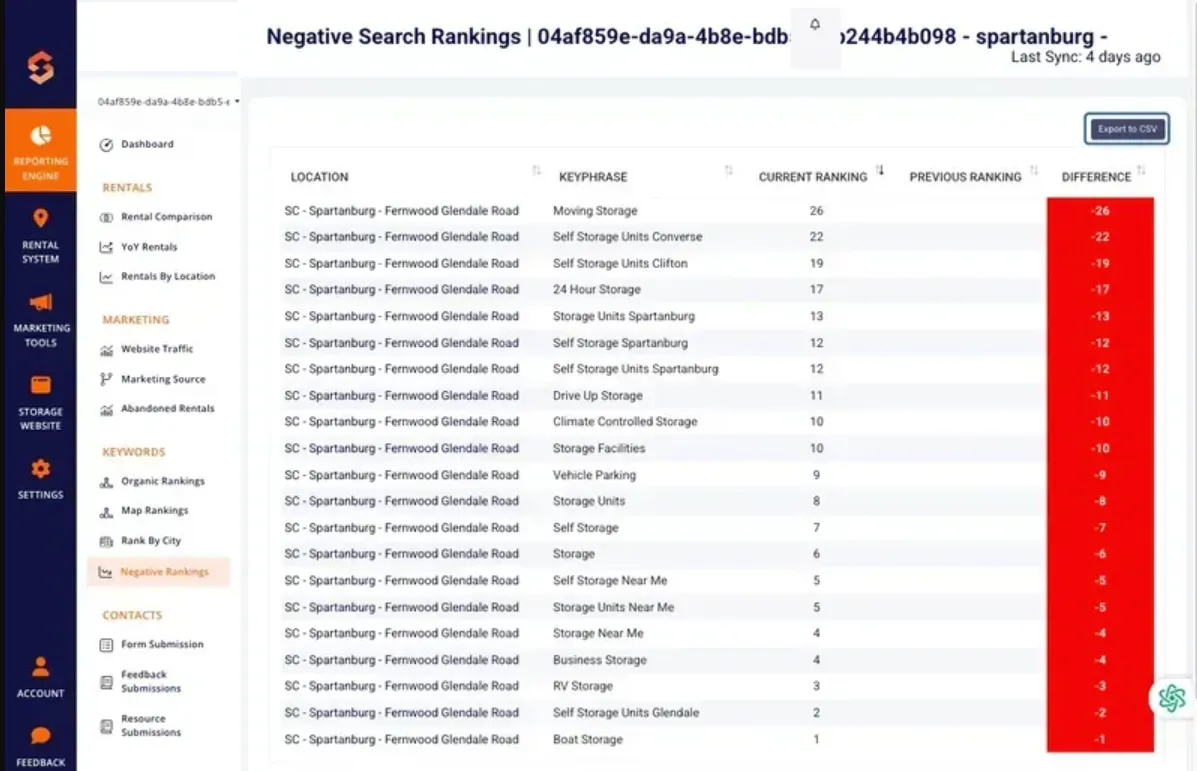This screenshot has height=771, width=1197.
Task: Open the Feedback chat section
Action: (x=40, y=747)
